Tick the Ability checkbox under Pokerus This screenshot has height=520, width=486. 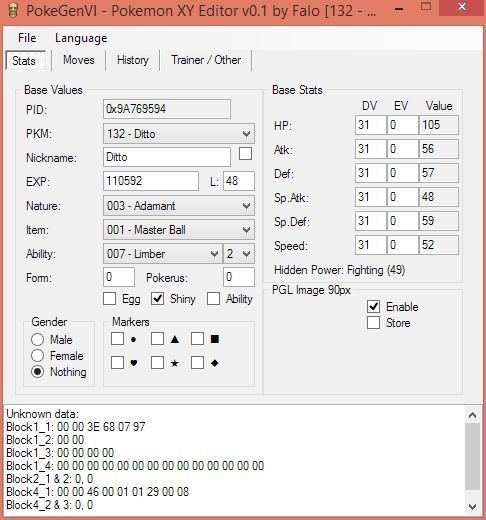point(213,299)
